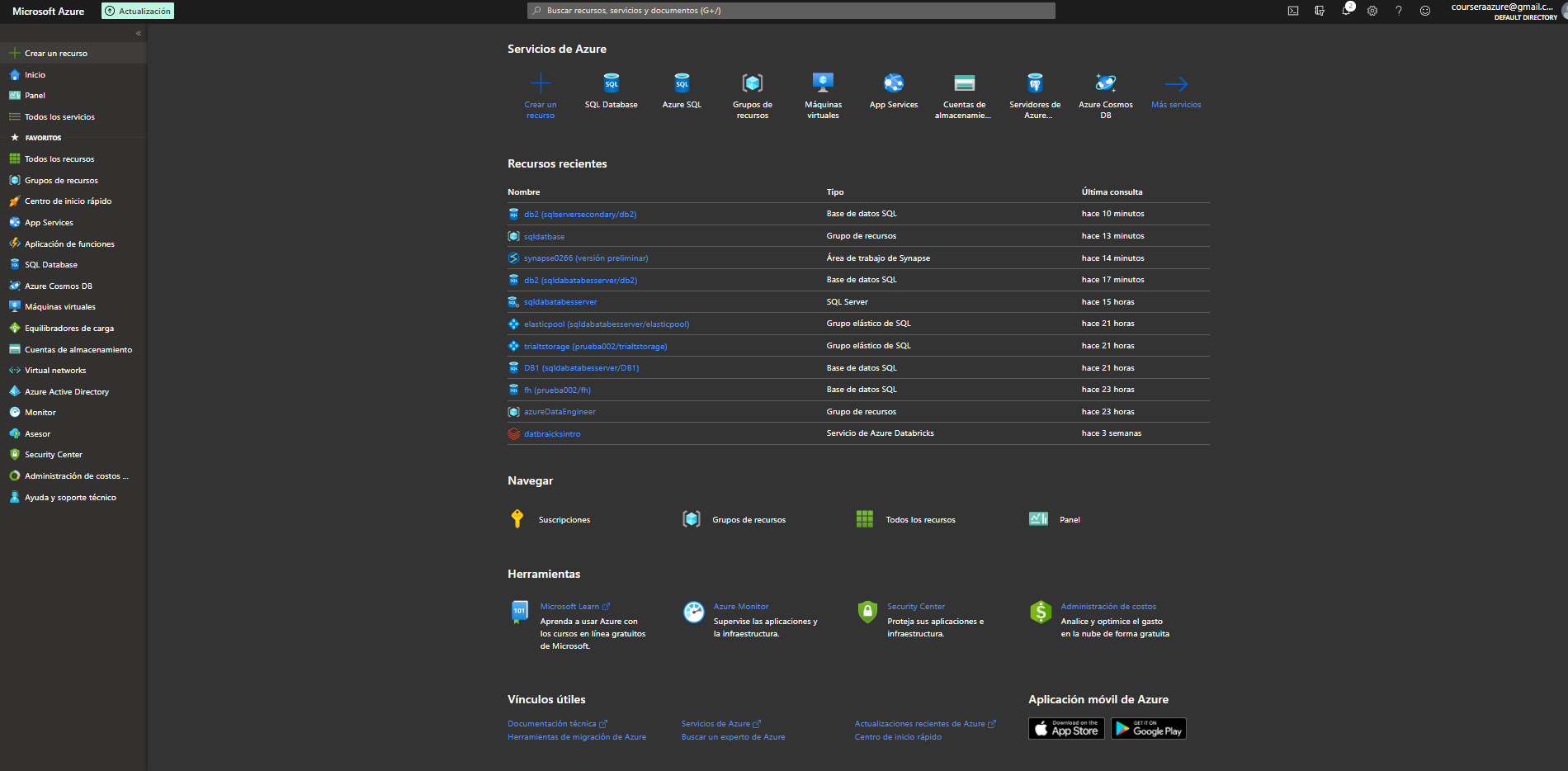Open portal settings gear icon
The width and height of the screenshot is (1568, 771).
[1372, 11]
